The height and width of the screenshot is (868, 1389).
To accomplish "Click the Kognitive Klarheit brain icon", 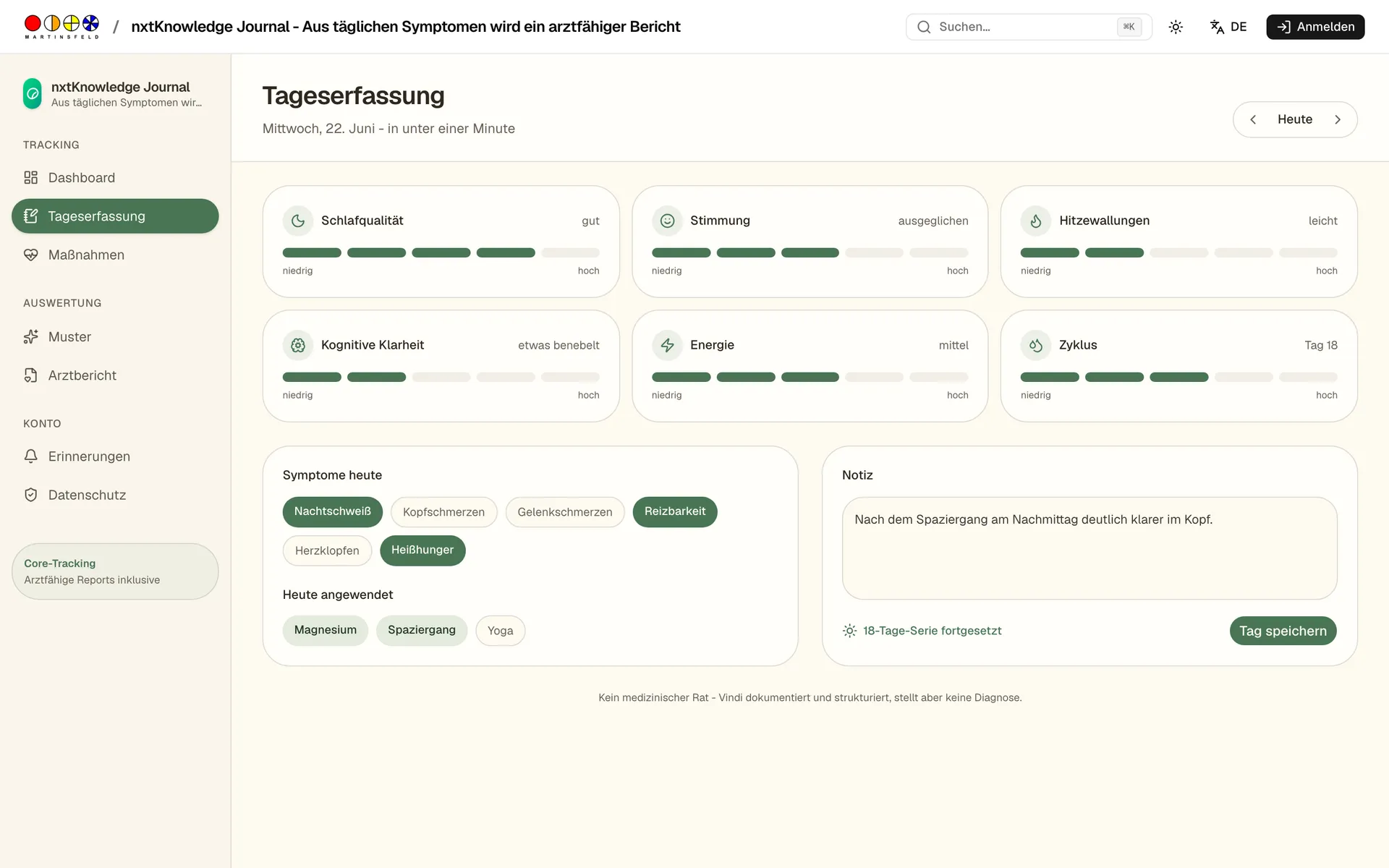I will pos(298,345).
